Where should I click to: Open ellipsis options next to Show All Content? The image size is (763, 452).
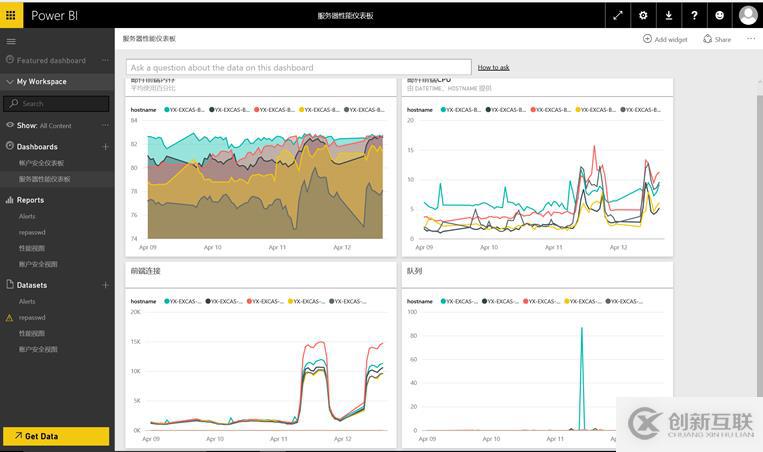105,125
